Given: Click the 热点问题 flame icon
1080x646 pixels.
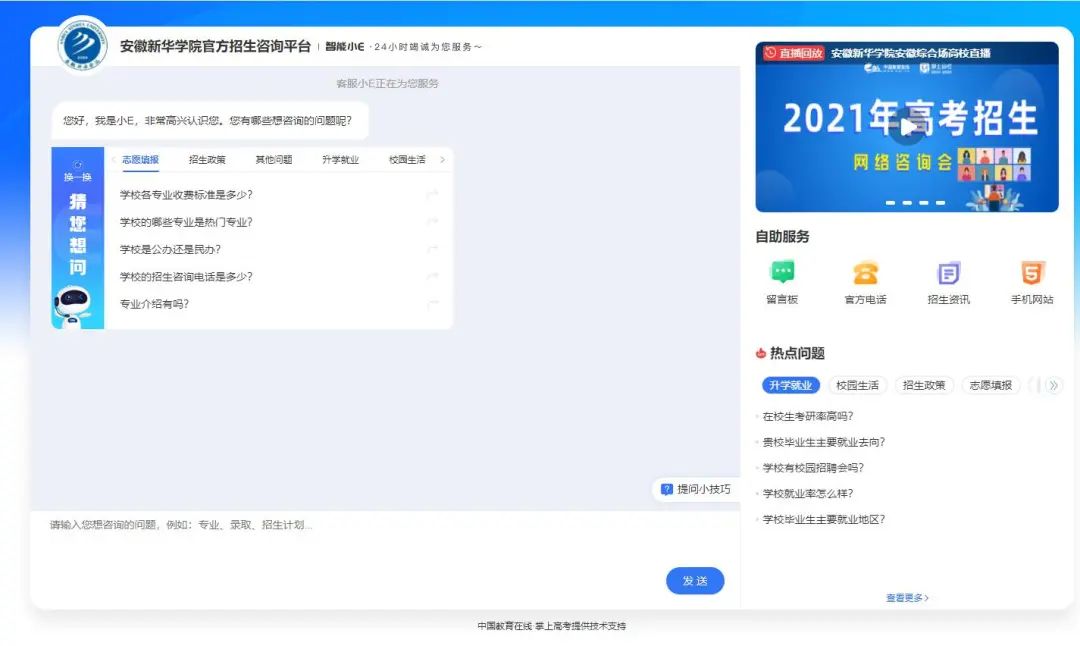Looking at the screenshot, I should pos(760,353).
